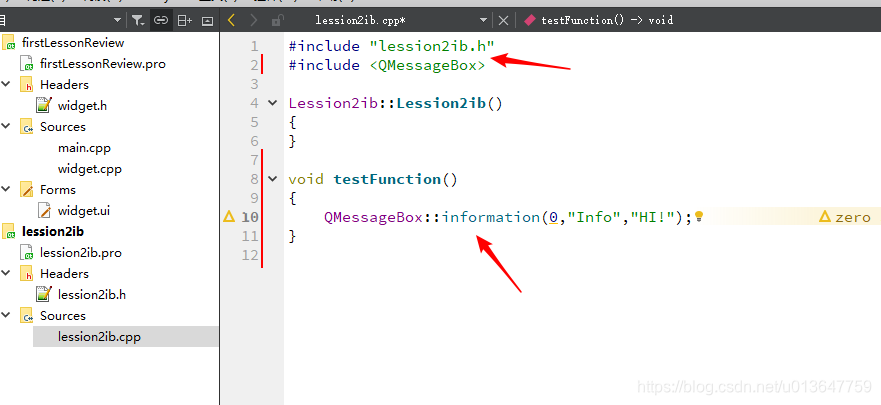Toggle synchronize with editor link icon
This screenshot has height=405, width=881.
pyautogui.click(x=161, y=21)
